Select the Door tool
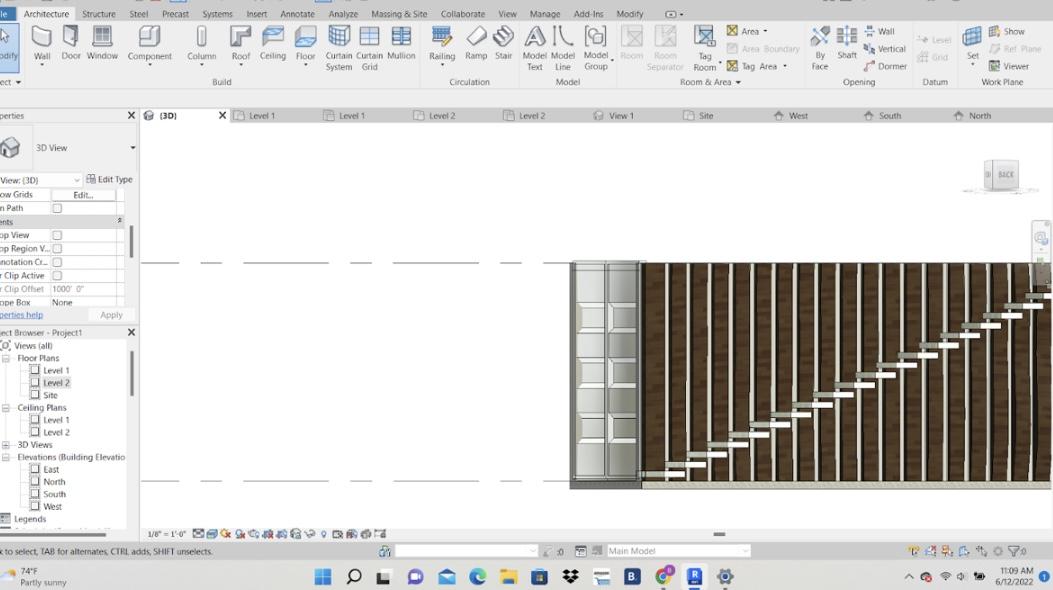This screenshot has height=590, width=1053. click(x=71, y=43)
